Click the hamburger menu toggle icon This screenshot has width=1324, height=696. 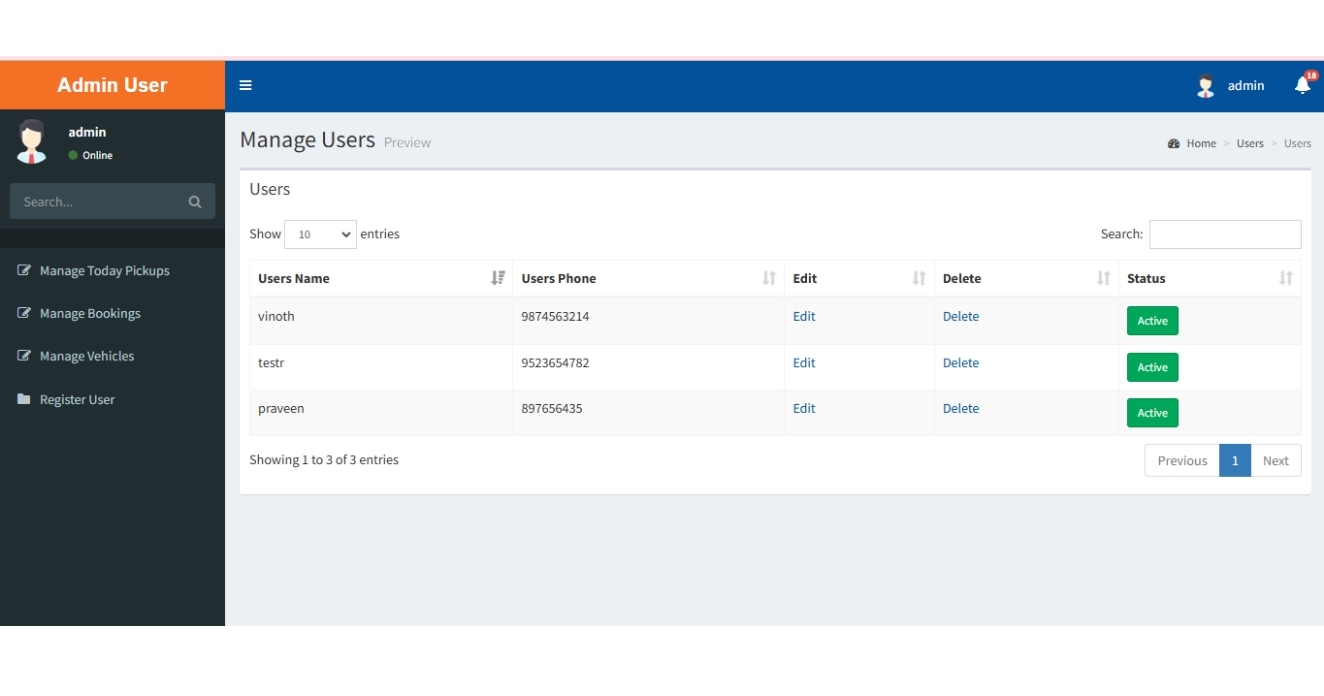[245, 85]
